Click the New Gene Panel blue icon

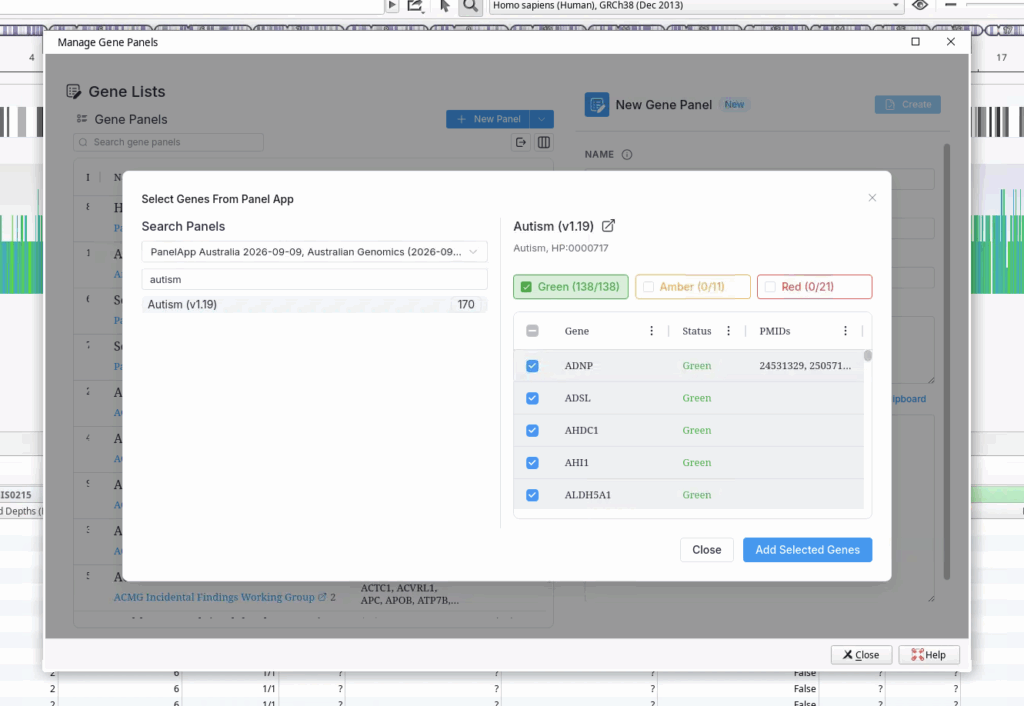tap(597, 104)
